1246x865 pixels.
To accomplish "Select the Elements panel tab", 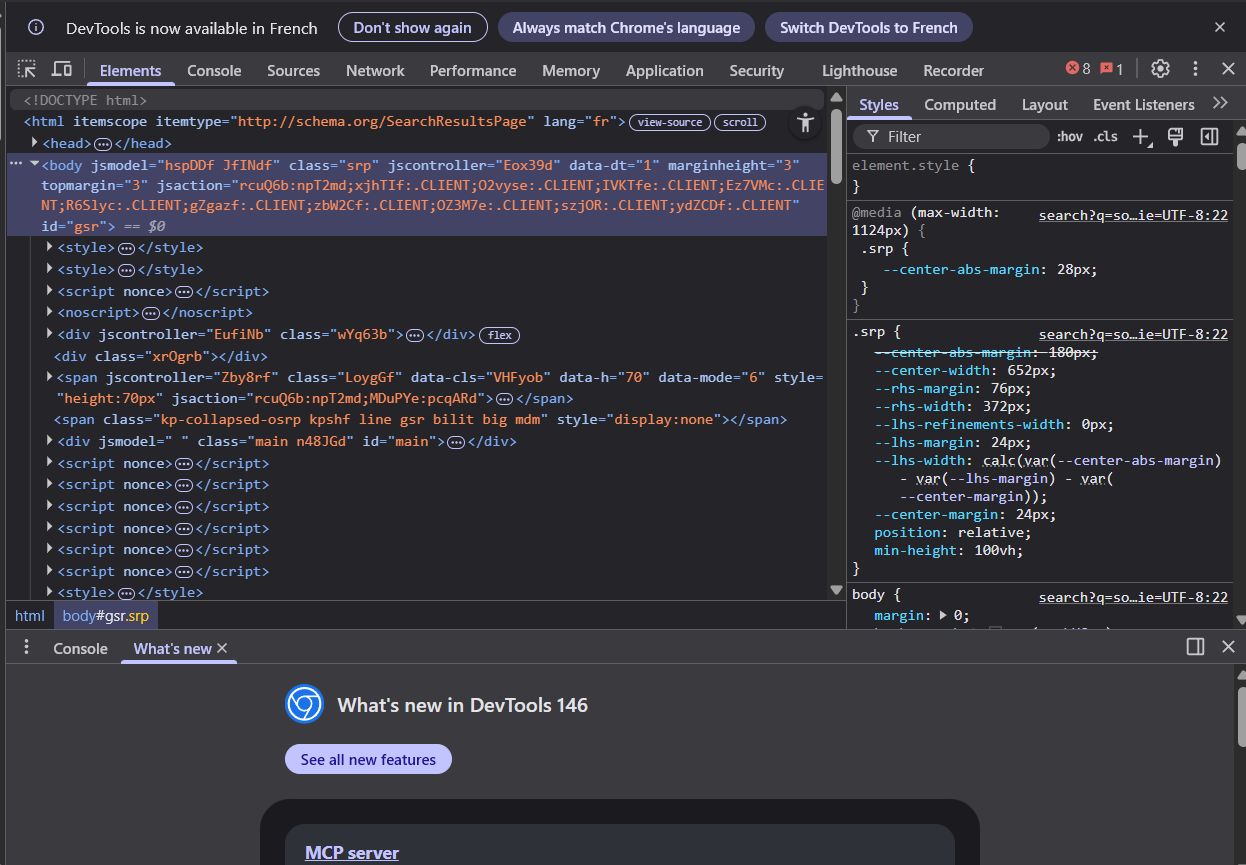I will coord(130,70).
